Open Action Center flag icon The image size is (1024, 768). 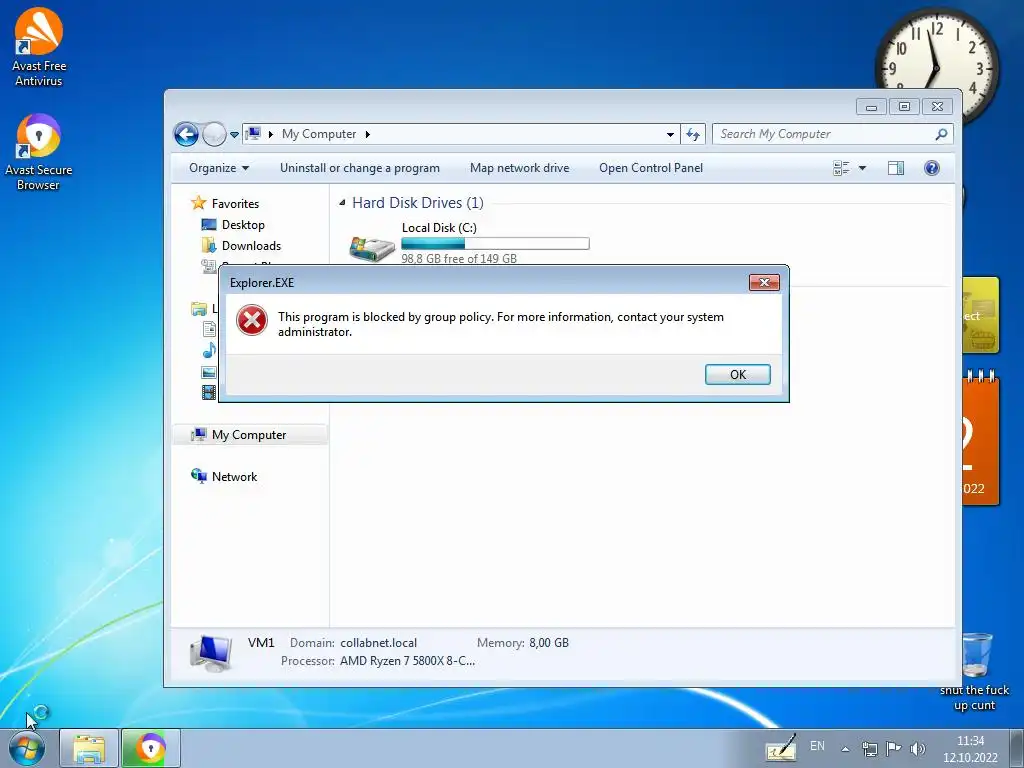[x=893, y=748]
